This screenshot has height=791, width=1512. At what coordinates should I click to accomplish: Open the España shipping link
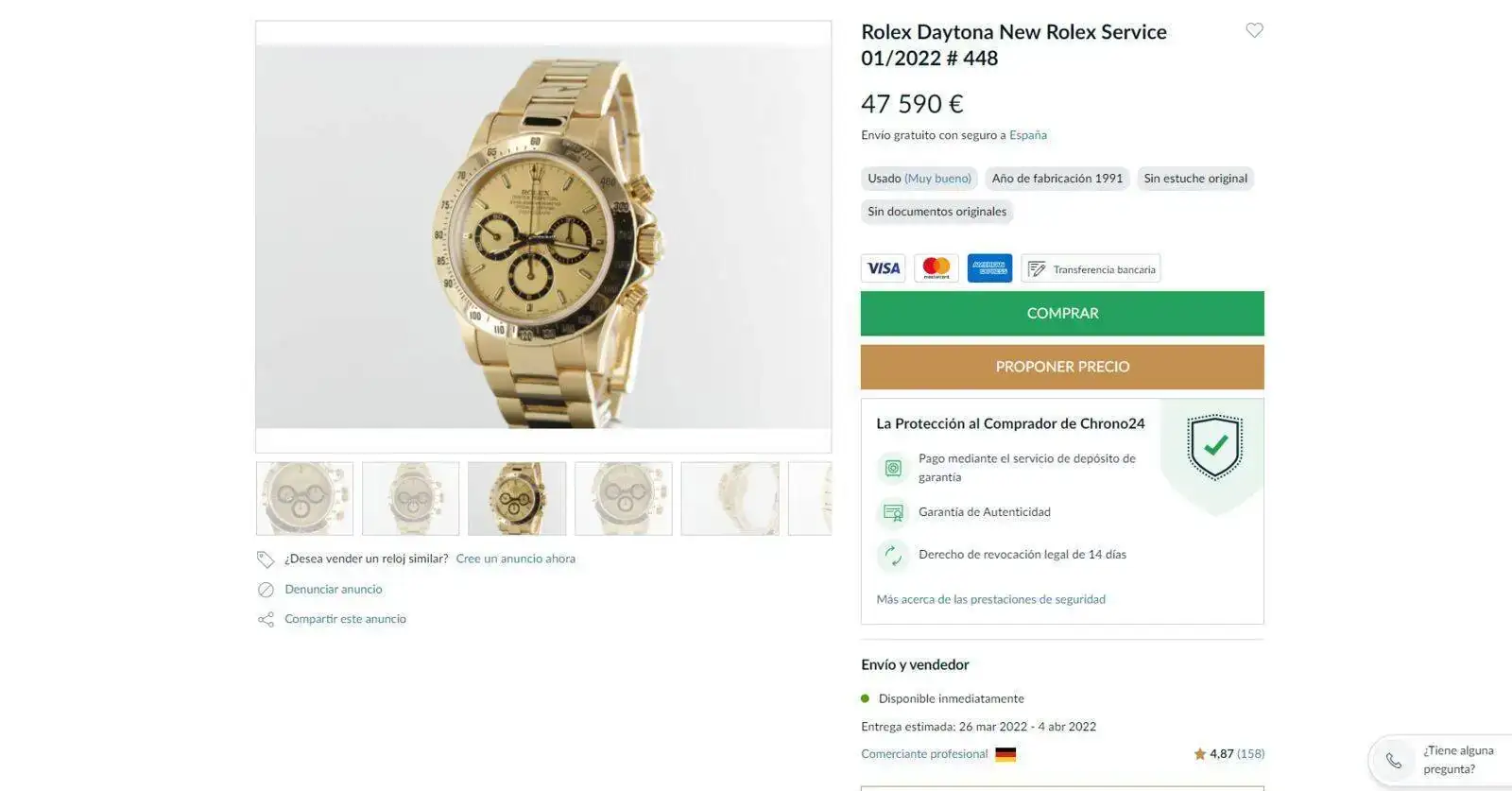pos(1028,135)
